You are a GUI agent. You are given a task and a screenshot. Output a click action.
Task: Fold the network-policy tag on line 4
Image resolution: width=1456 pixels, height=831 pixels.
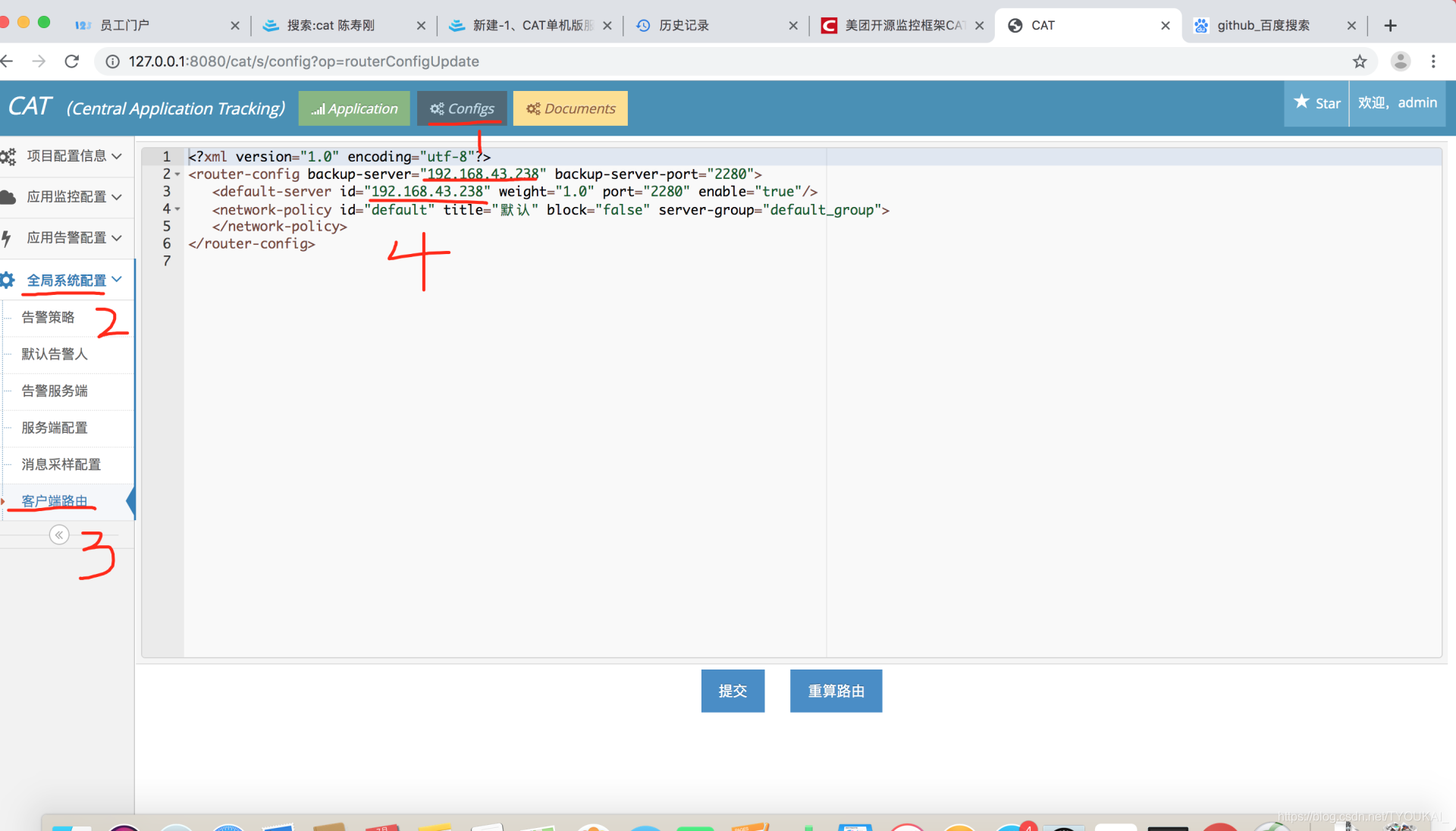click(x=177, y=209)
